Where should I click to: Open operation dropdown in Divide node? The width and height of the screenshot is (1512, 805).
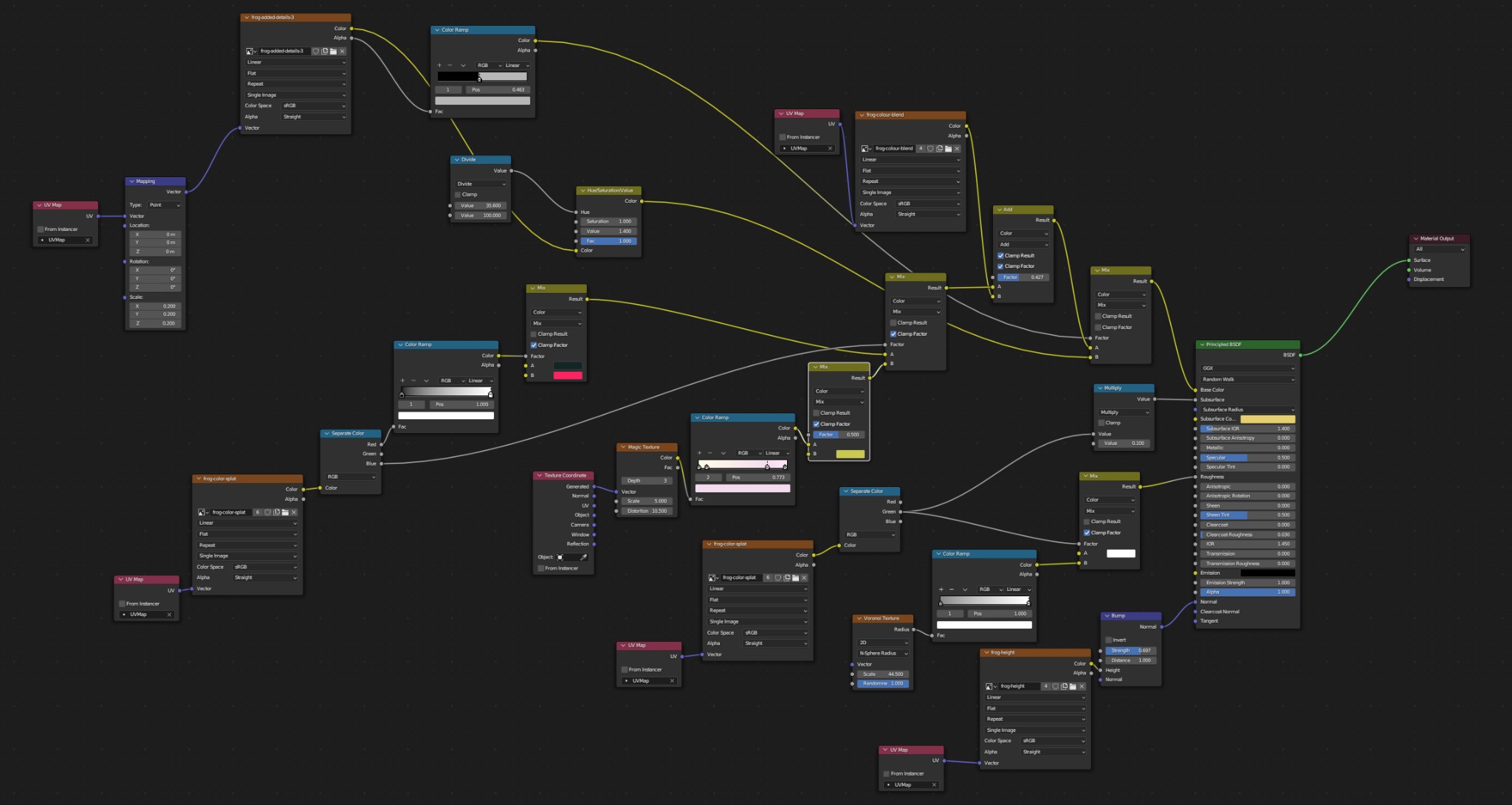[481, 184]
